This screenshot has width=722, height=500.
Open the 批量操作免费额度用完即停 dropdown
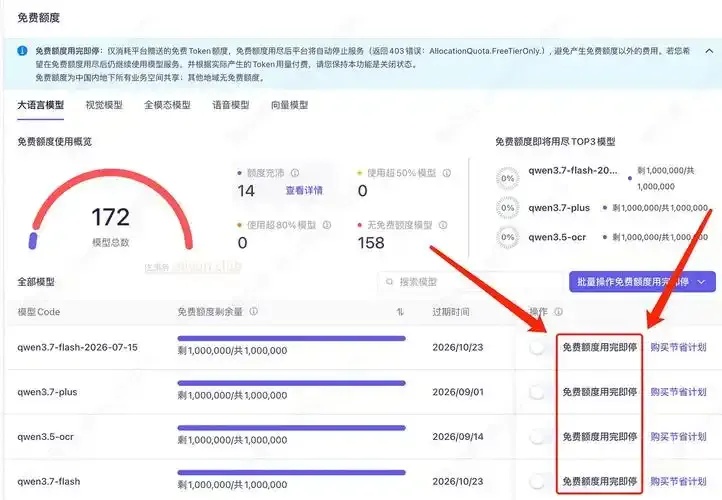pyautogui.click(x=642, y=282)
